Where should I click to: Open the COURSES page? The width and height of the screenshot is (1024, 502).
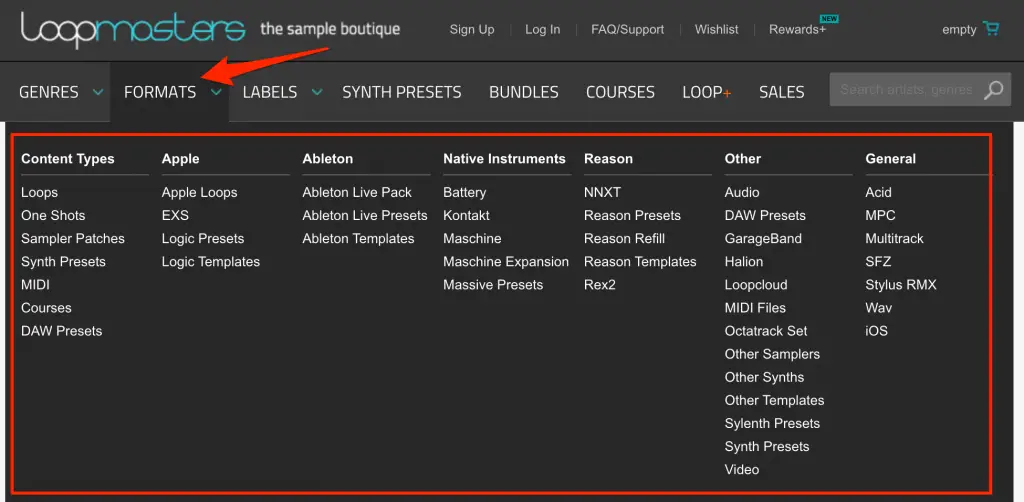coord(620,92)
